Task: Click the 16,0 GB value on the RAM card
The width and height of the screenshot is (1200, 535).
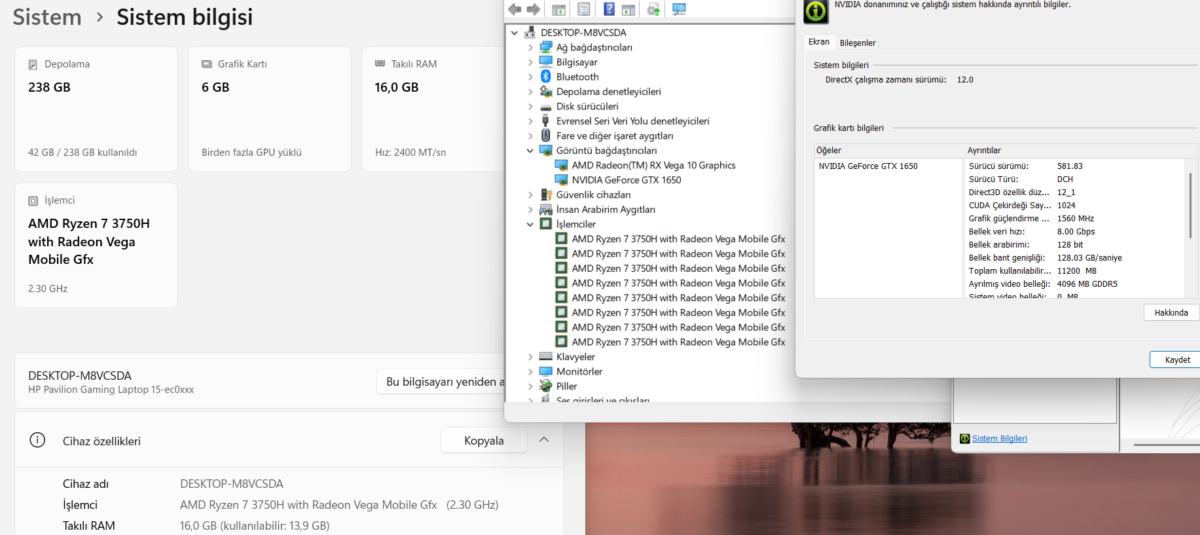Action: point(397,87)
